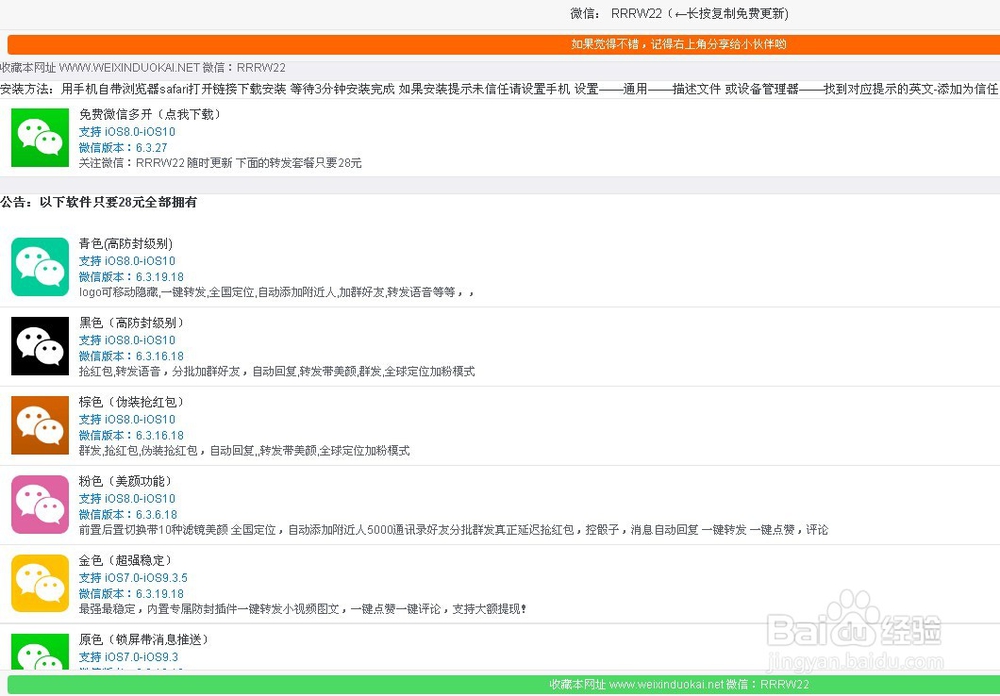Click 黑色 description starting with 抢红包,转发语音
The height and width of the screenshot is (696, 1000).
click(277, 371)
